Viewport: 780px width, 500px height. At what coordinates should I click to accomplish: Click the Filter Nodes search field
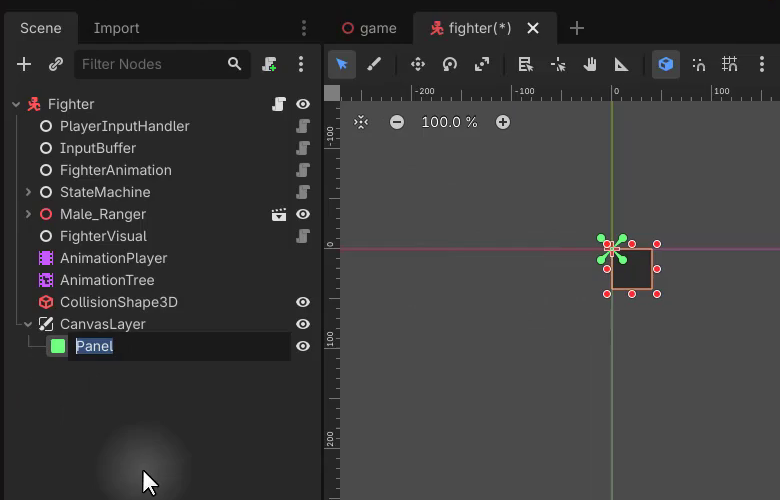(x=162, y=64)
